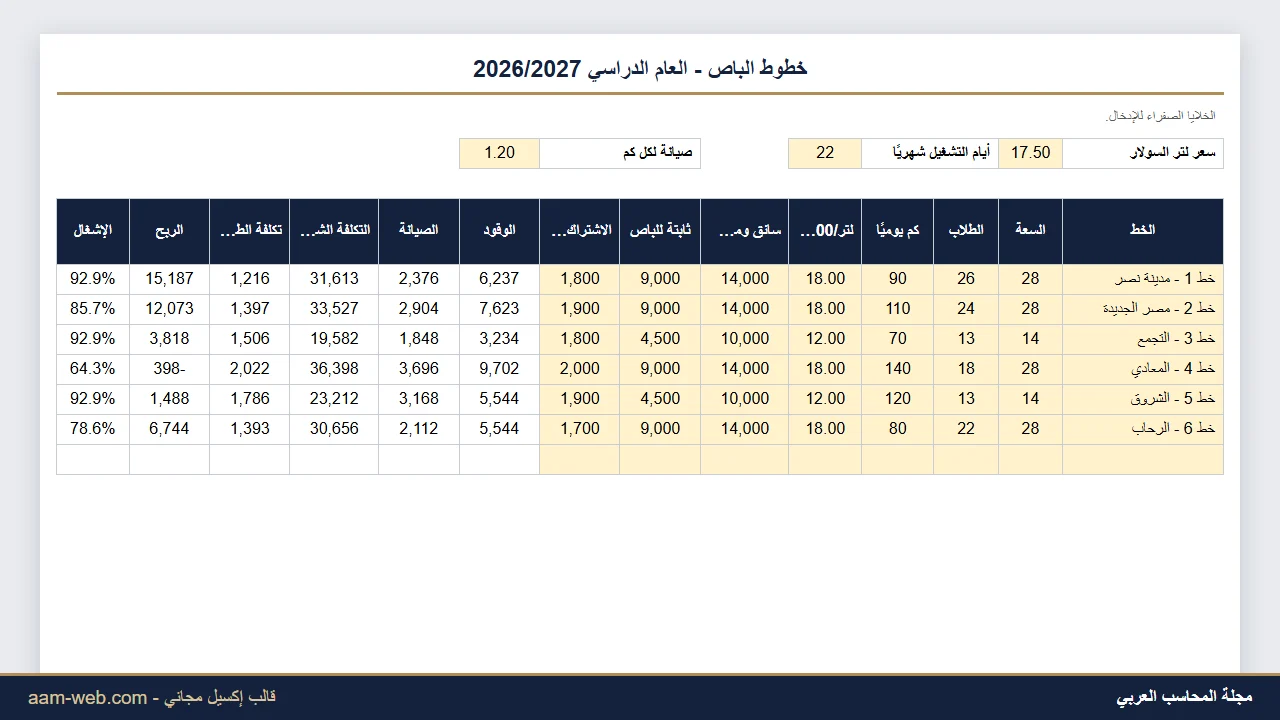
Task: Select the students cell showing 26
Action: (x=966, y=279)
